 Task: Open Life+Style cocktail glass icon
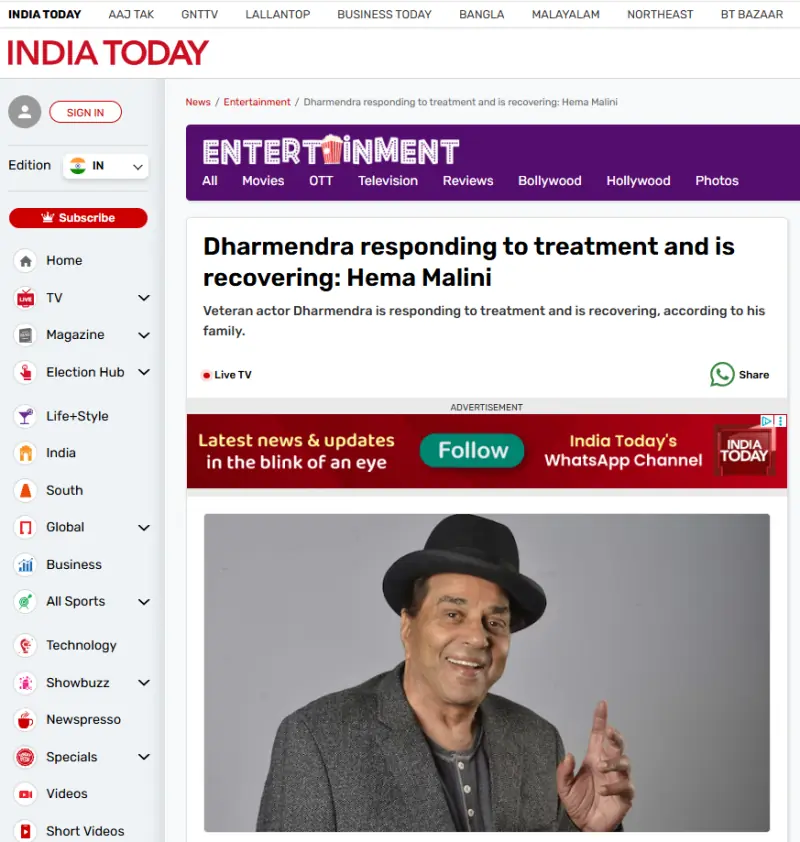point(25,416)
